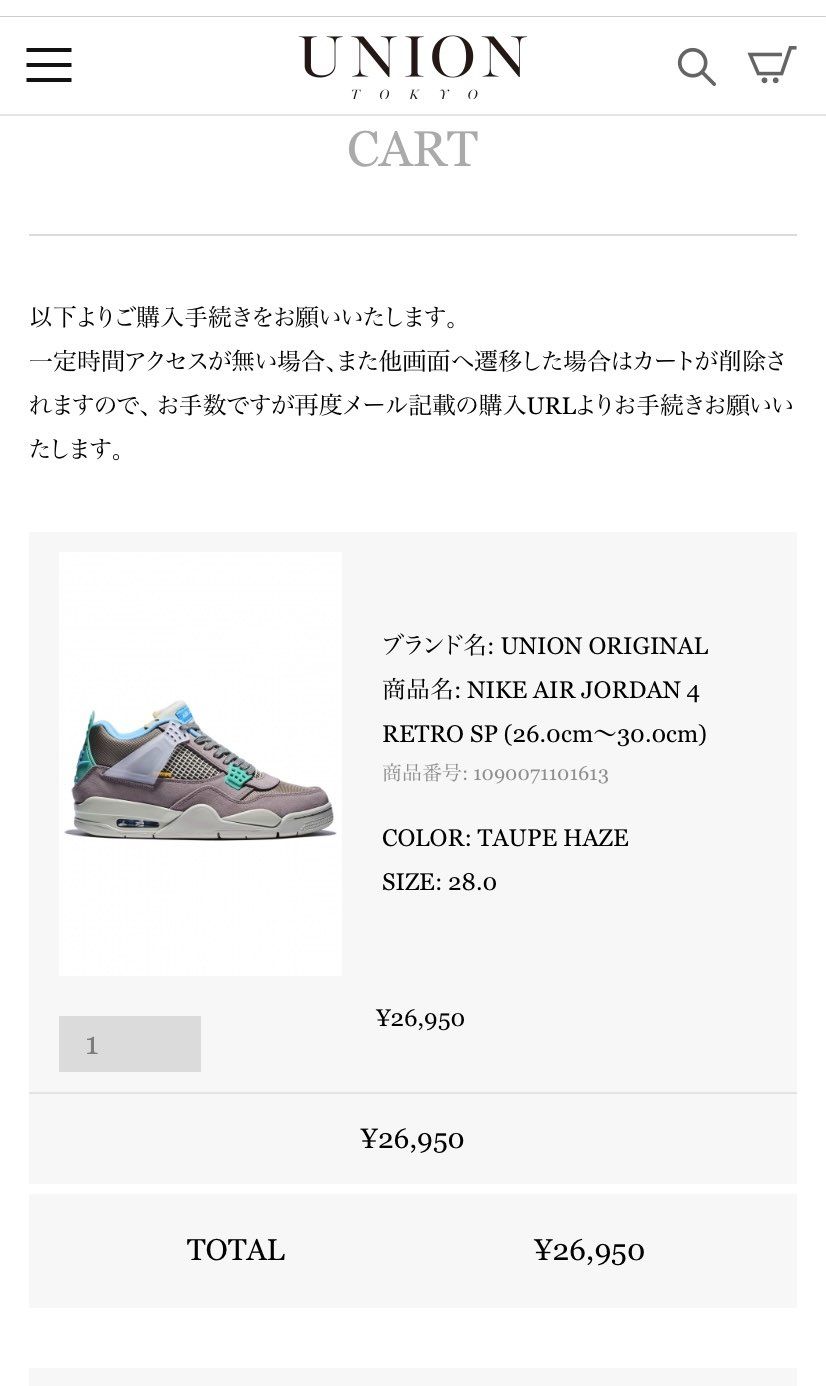Viewport: 826px width, 1386px height.
Task: Click the quantity field showing 1
Action: [x=130, y=1044]
